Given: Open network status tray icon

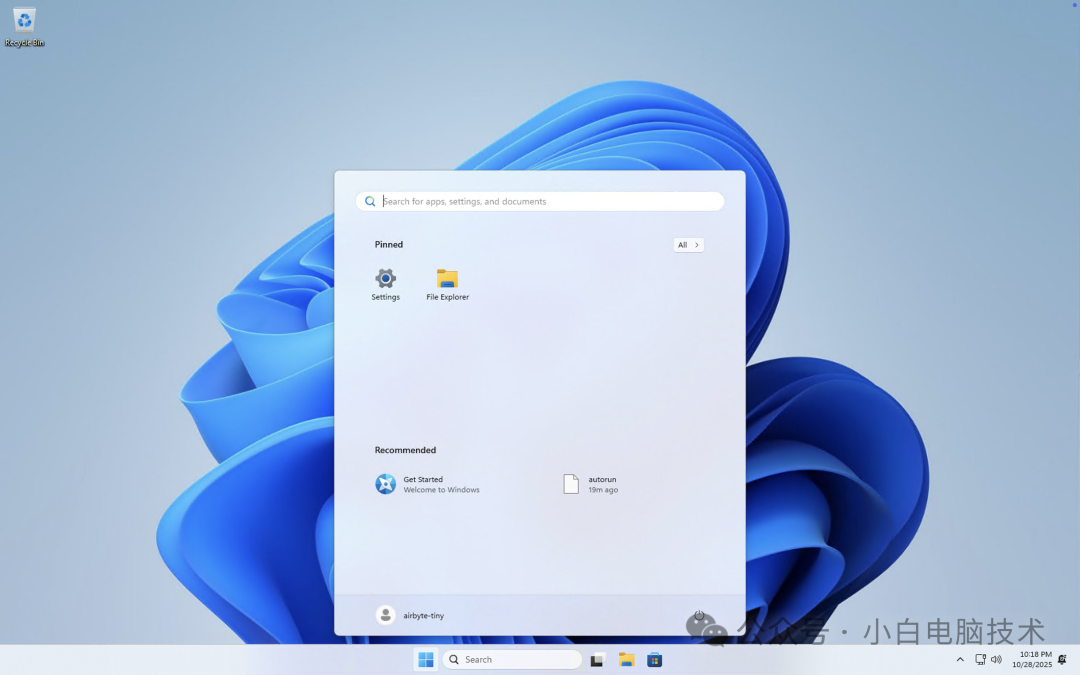Looking at the screenshot, I should coord(980,660).
